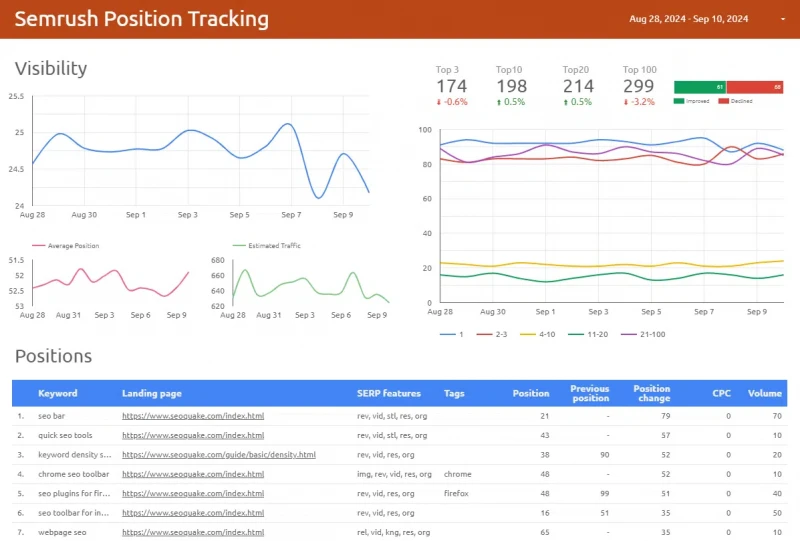
Task: Click the Semrush Position Tracking title
Action: pos(141,19)
